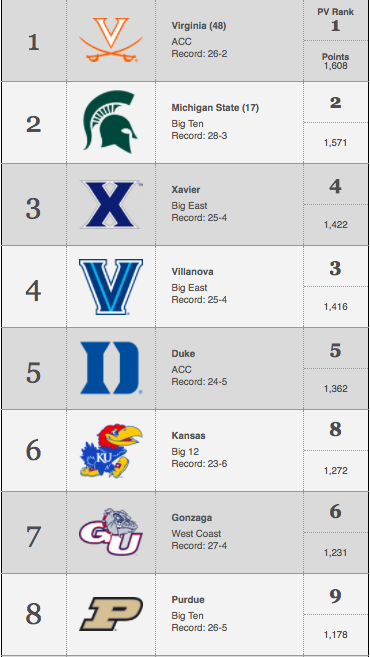Click the Virginia crossed sabres logo
The width and height of the screenshot is (370, 657).
pos(111,40)
